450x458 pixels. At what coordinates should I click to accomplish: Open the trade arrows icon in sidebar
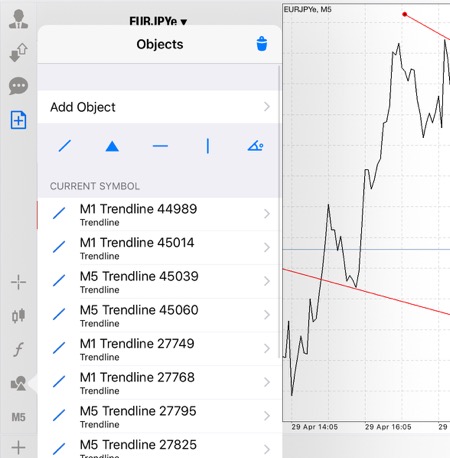(x=18, y=52)
